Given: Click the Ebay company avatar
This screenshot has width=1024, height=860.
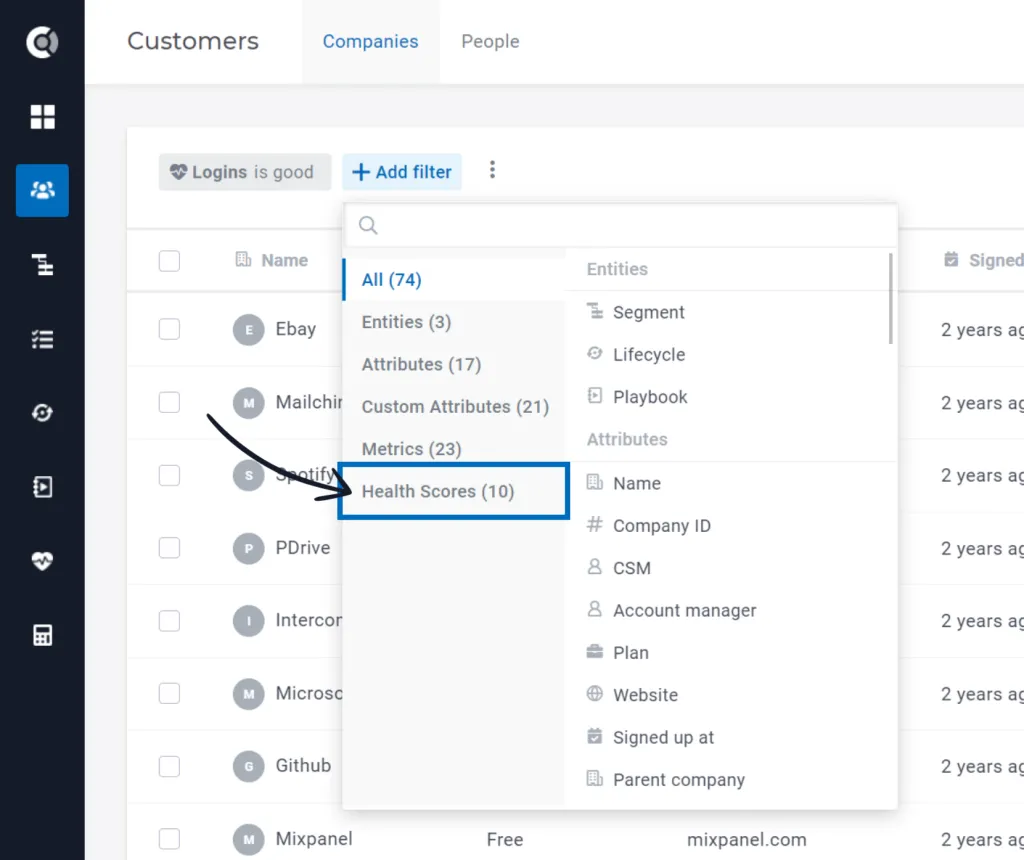Looking at the screenshot, I should [249, 329].
